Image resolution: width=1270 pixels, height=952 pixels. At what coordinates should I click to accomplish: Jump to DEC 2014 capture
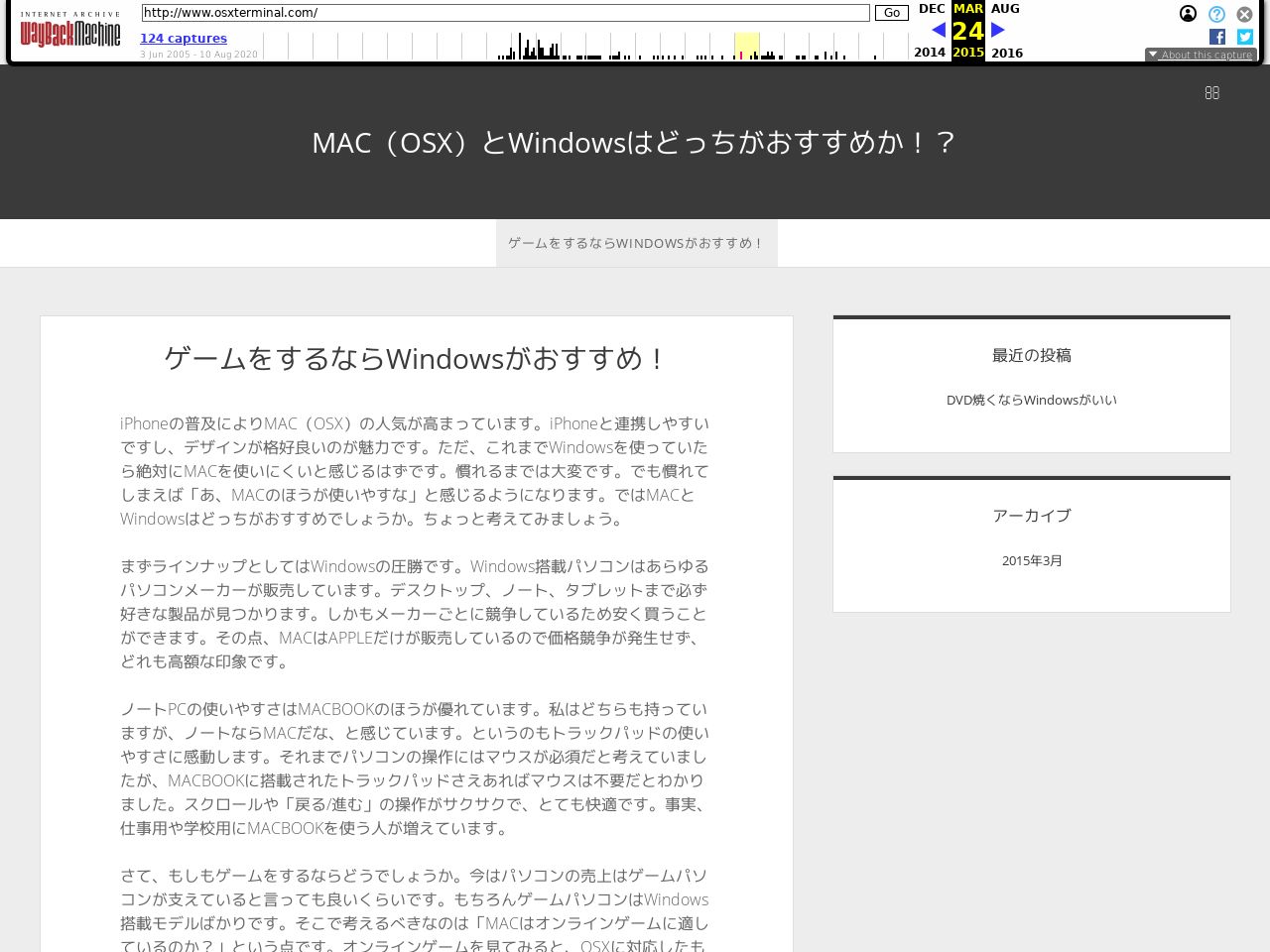[931, 9]
